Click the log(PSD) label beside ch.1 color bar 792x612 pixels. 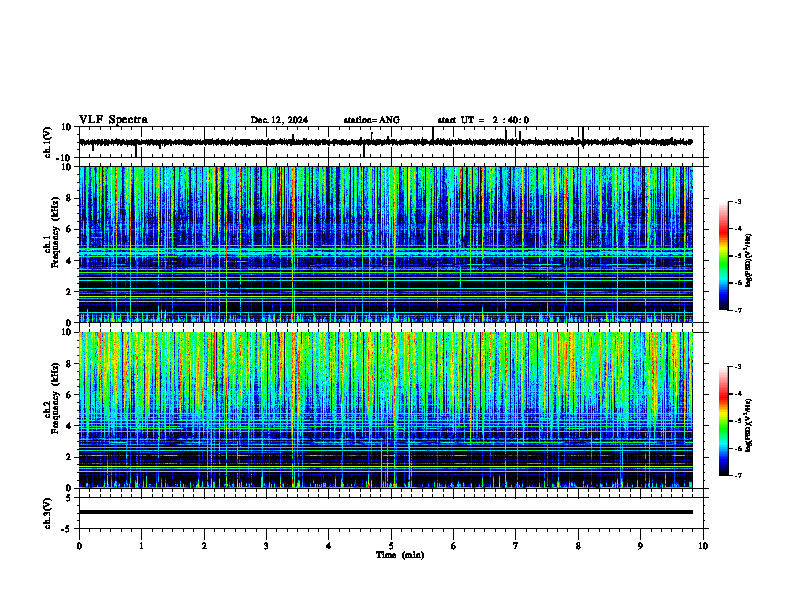tap(749, 261)
